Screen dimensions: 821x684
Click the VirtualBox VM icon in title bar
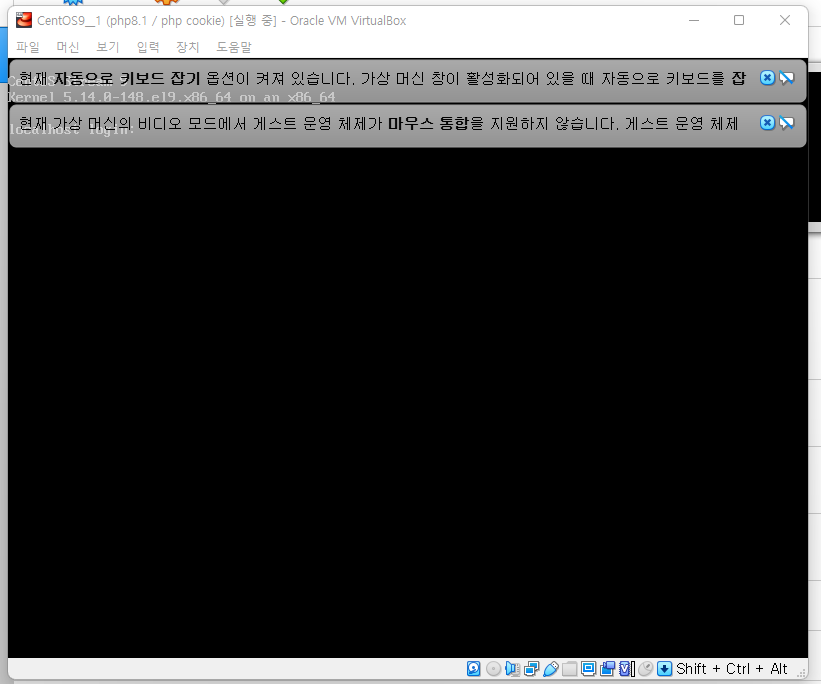click(x=24, y=20)
